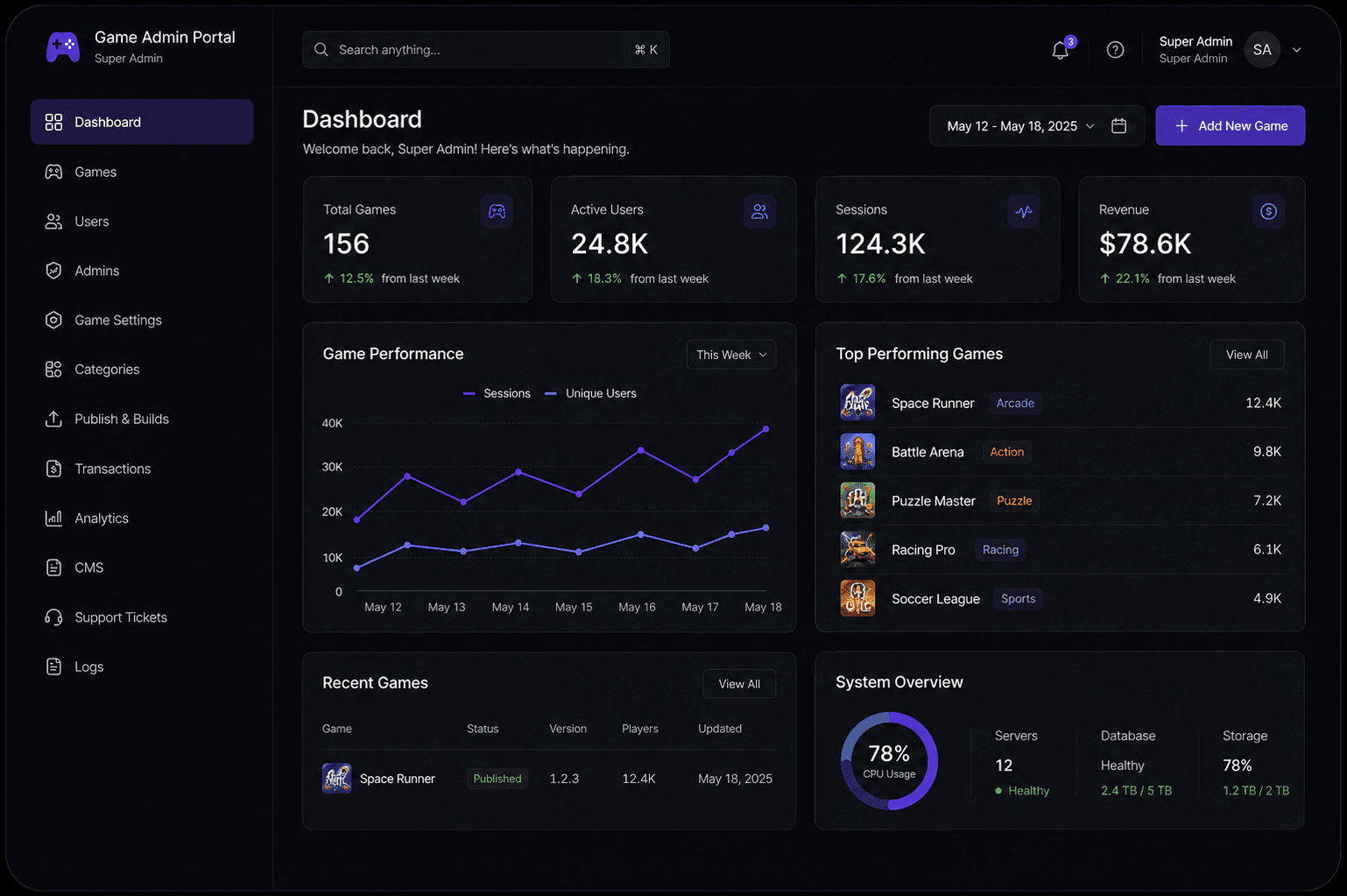This screenshot has width=1347, height=896.
Task: Click the Puzzle category tag
Action: 1014,501
